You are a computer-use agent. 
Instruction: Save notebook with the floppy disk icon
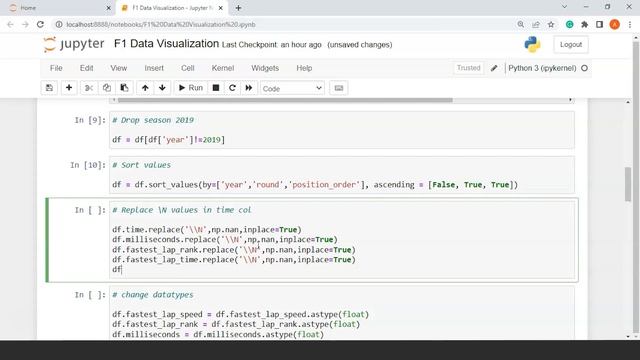(x=49, y=88)
